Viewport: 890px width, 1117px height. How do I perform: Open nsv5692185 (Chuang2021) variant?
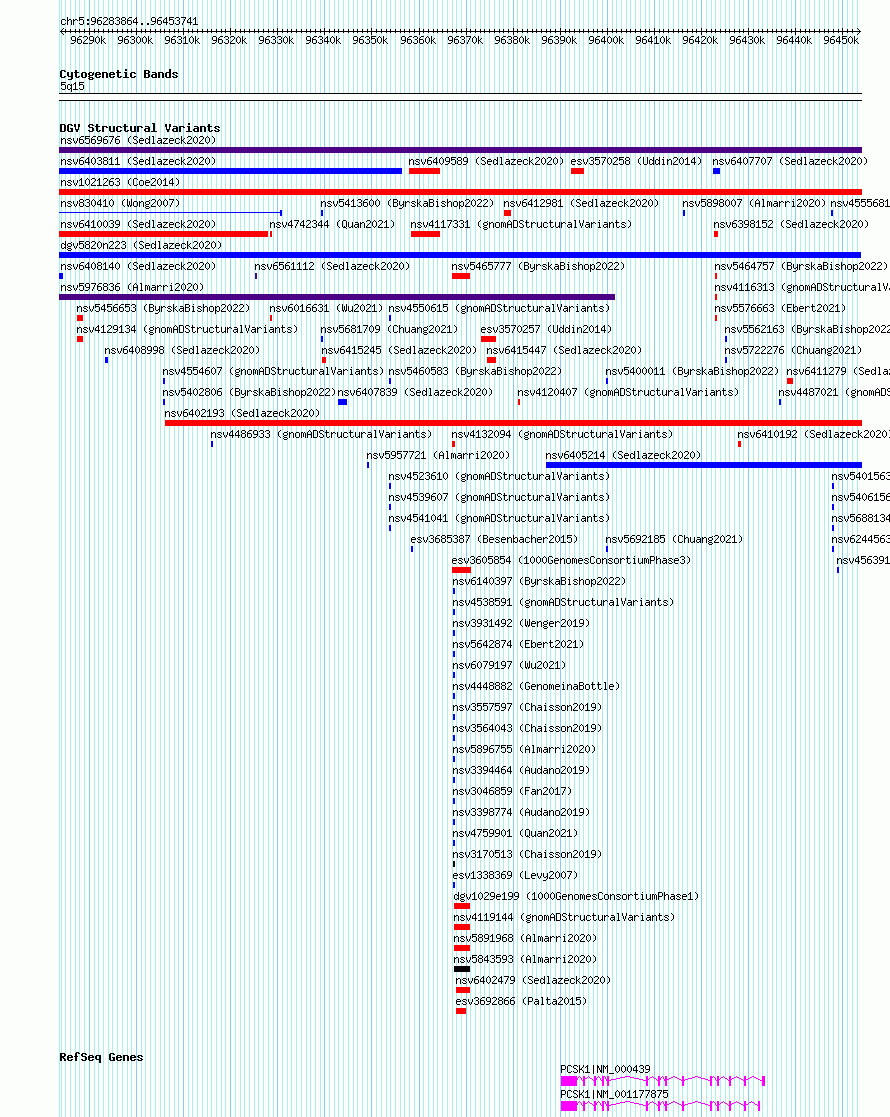pos(674,539)
